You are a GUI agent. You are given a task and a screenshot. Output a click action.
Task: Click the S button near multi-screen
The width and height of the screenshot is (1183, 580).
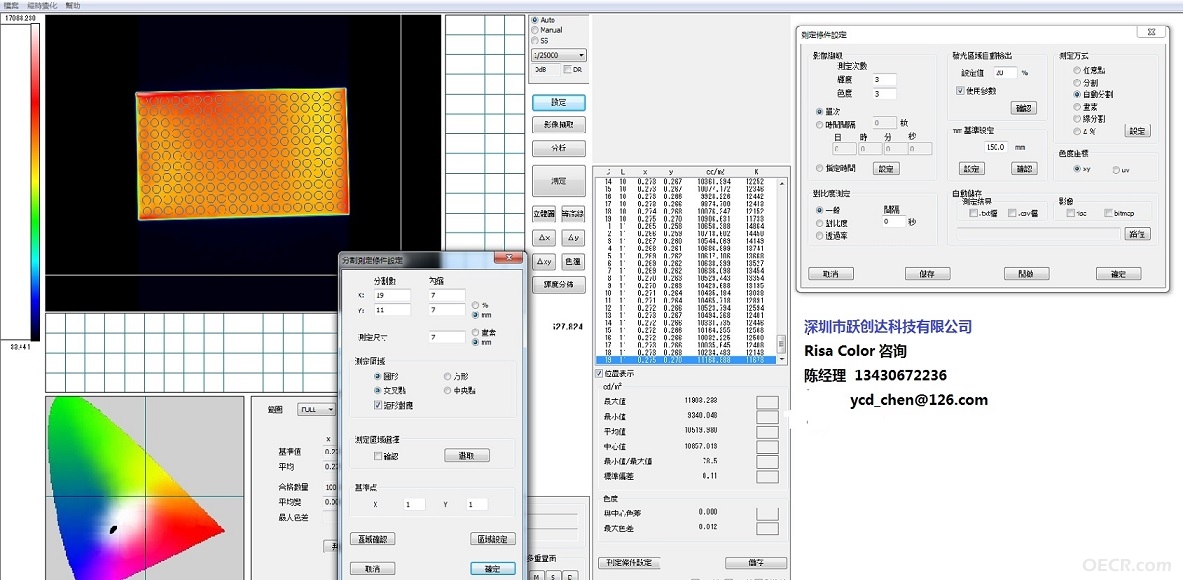pos(554,575)
